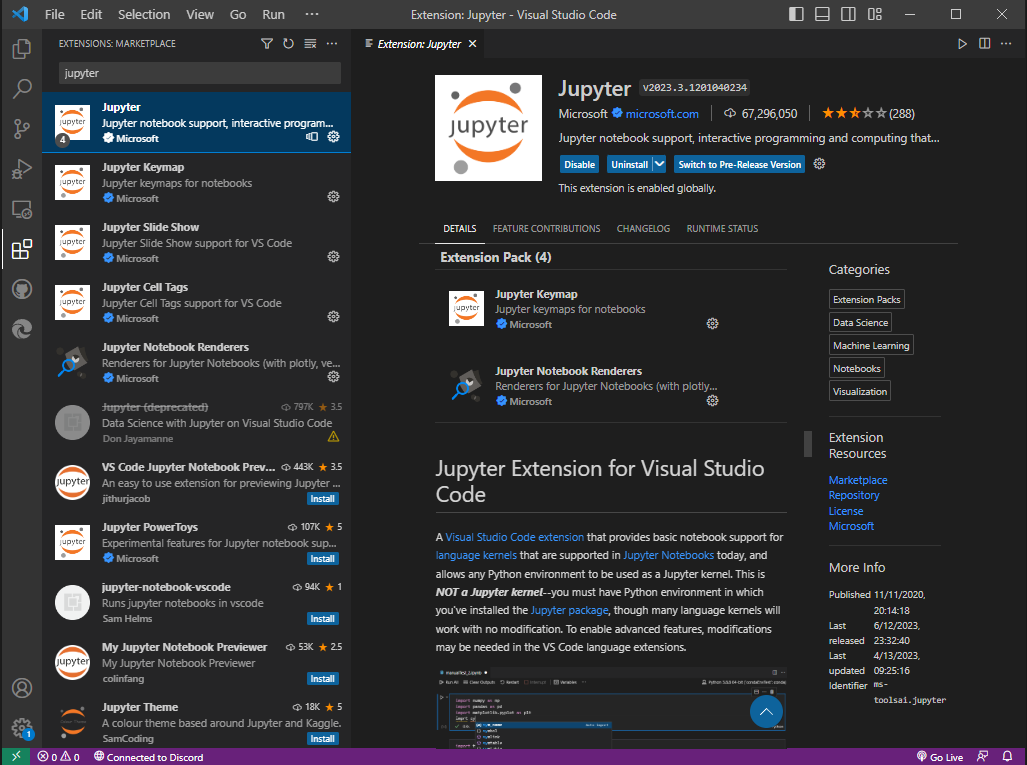Switch to Runtime Status tab
Viewport: 1027px width, 765px height.
click(x=722, y=229)
